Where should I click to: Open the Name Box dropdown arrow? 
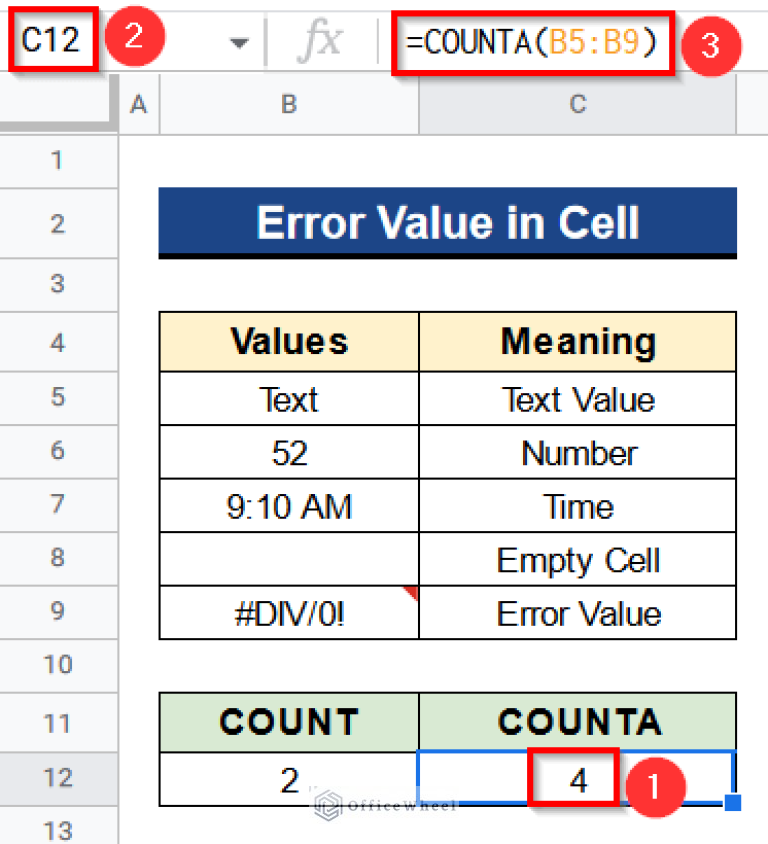point(239,42)
